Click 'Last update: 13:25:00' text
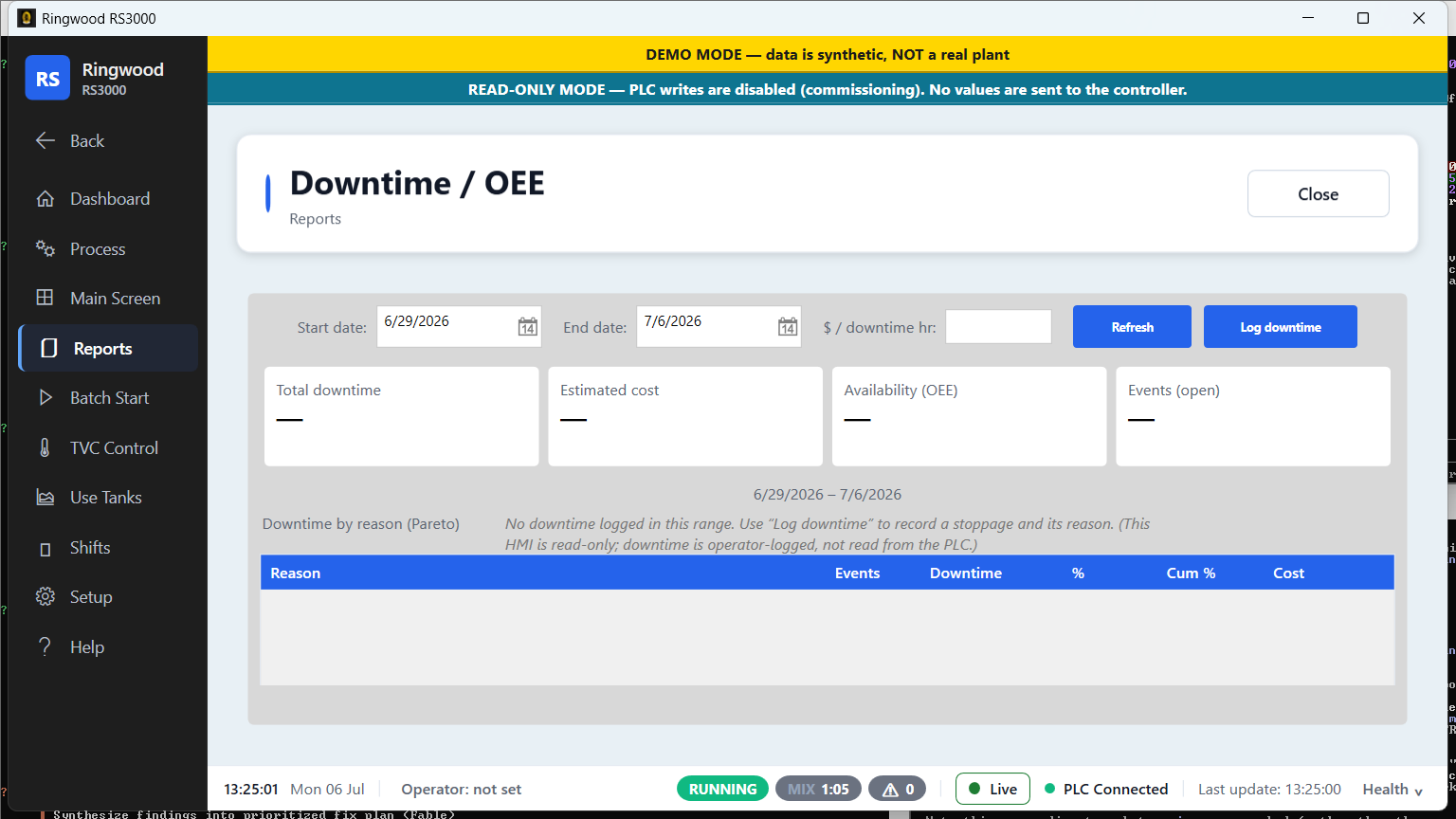The image size is (1456, 819). click(1269, 790)
